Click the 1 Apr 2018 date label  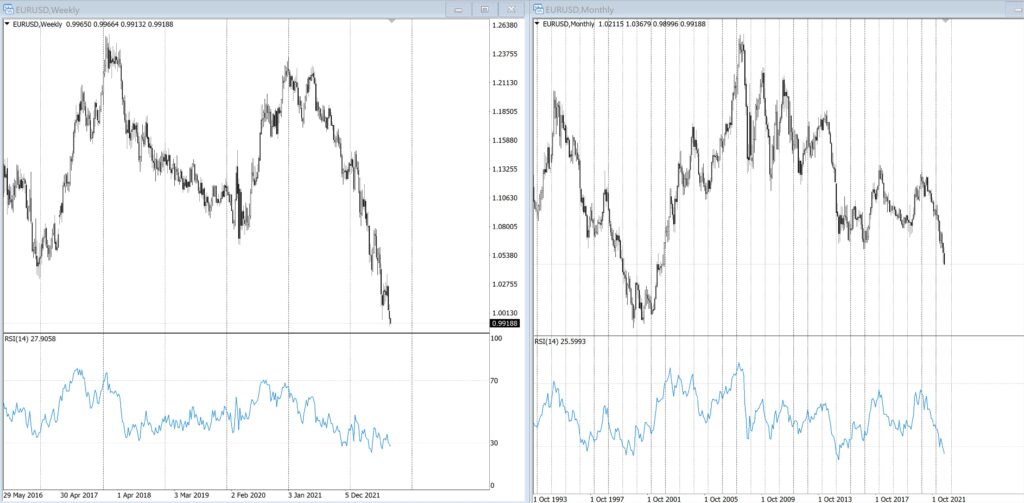(135, 494)
